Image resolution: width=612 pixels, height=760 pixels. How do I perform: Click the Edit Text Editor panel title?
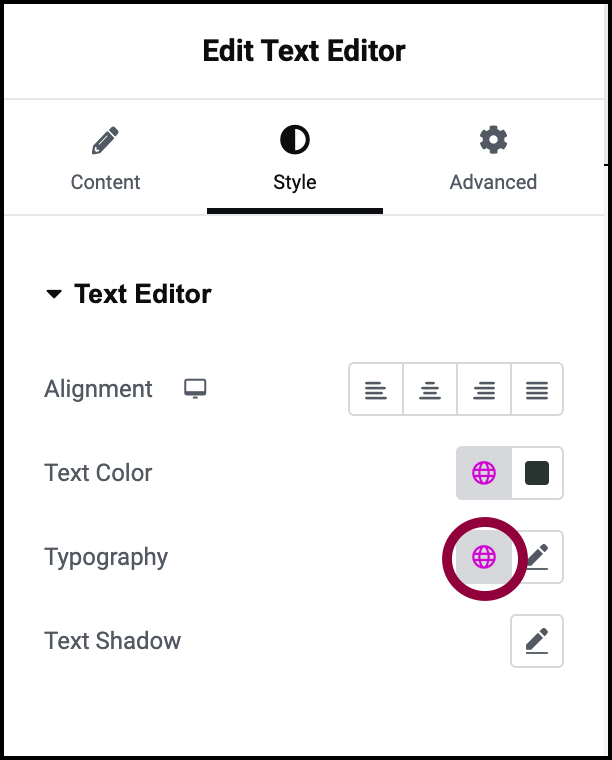(x=304, y=51)
